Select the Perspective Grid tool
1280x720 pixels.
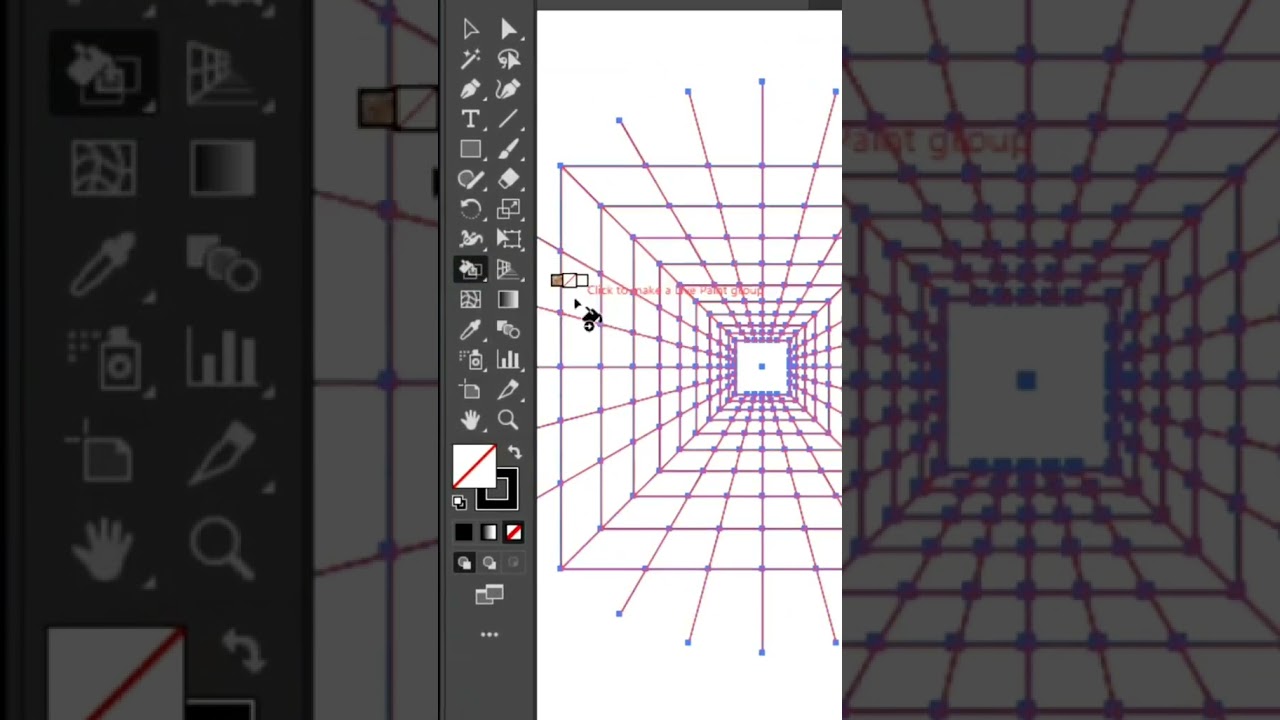coord(508,270)
